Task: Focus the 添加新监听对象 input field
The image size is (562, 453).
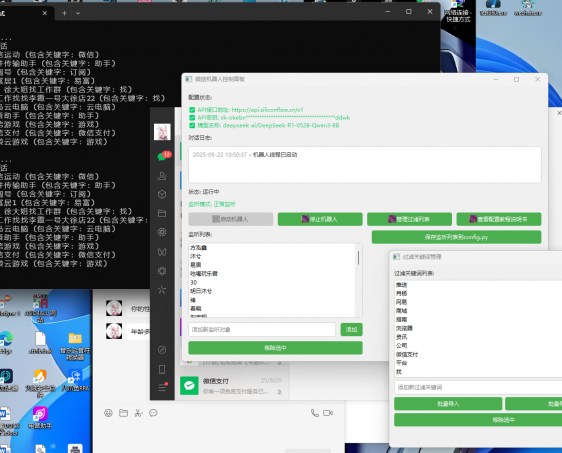Action: 262,329
